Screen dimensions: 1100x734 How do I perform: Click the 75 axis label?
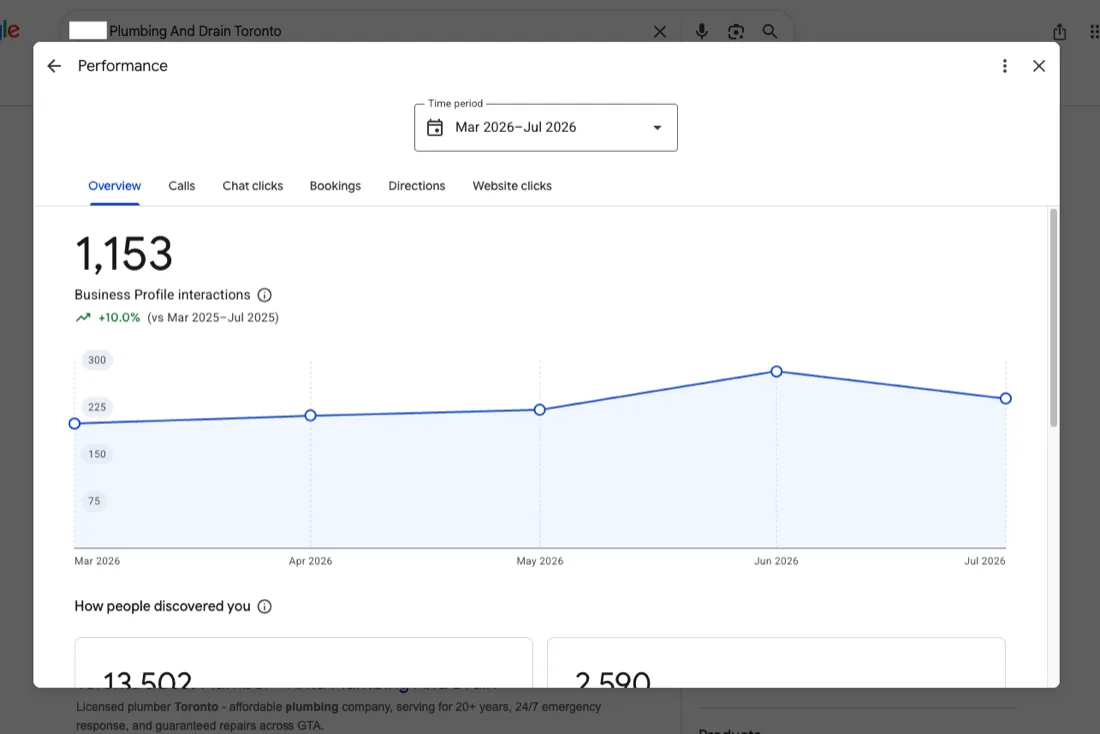tap(94, 501)
